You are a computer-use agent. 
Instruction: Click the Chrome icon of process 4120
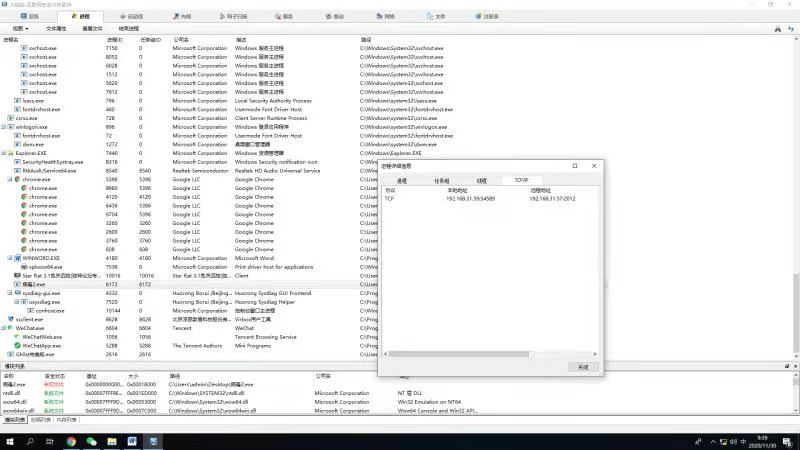pos(24,196)
